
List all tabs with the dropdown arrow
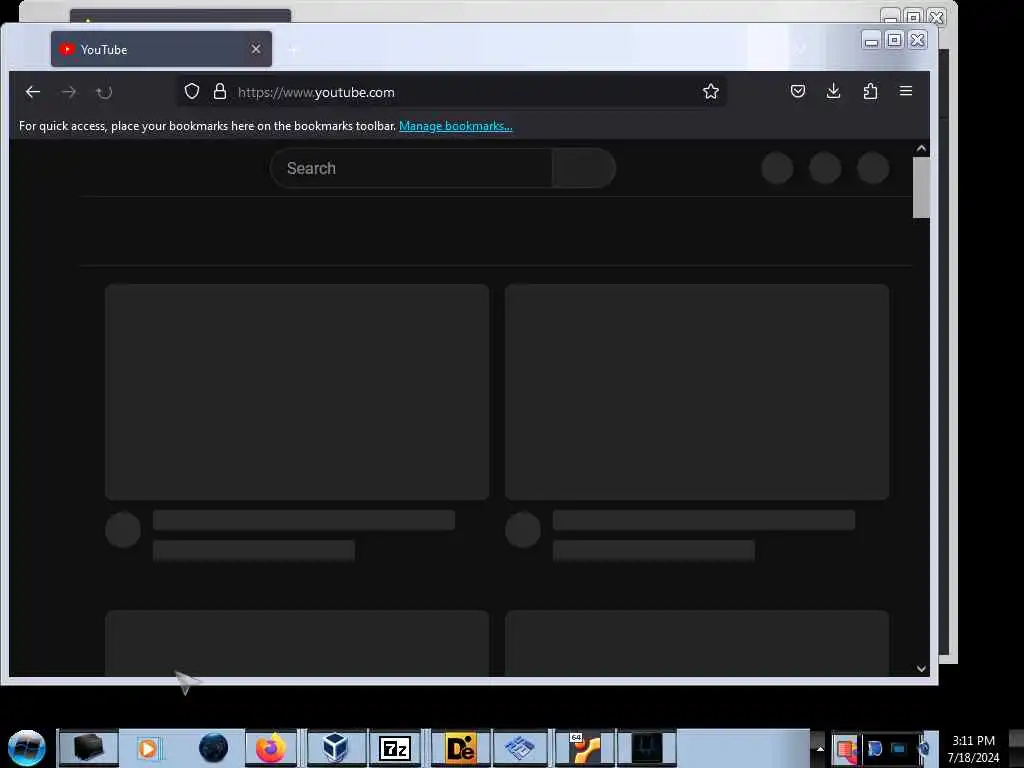coord(801,49)
